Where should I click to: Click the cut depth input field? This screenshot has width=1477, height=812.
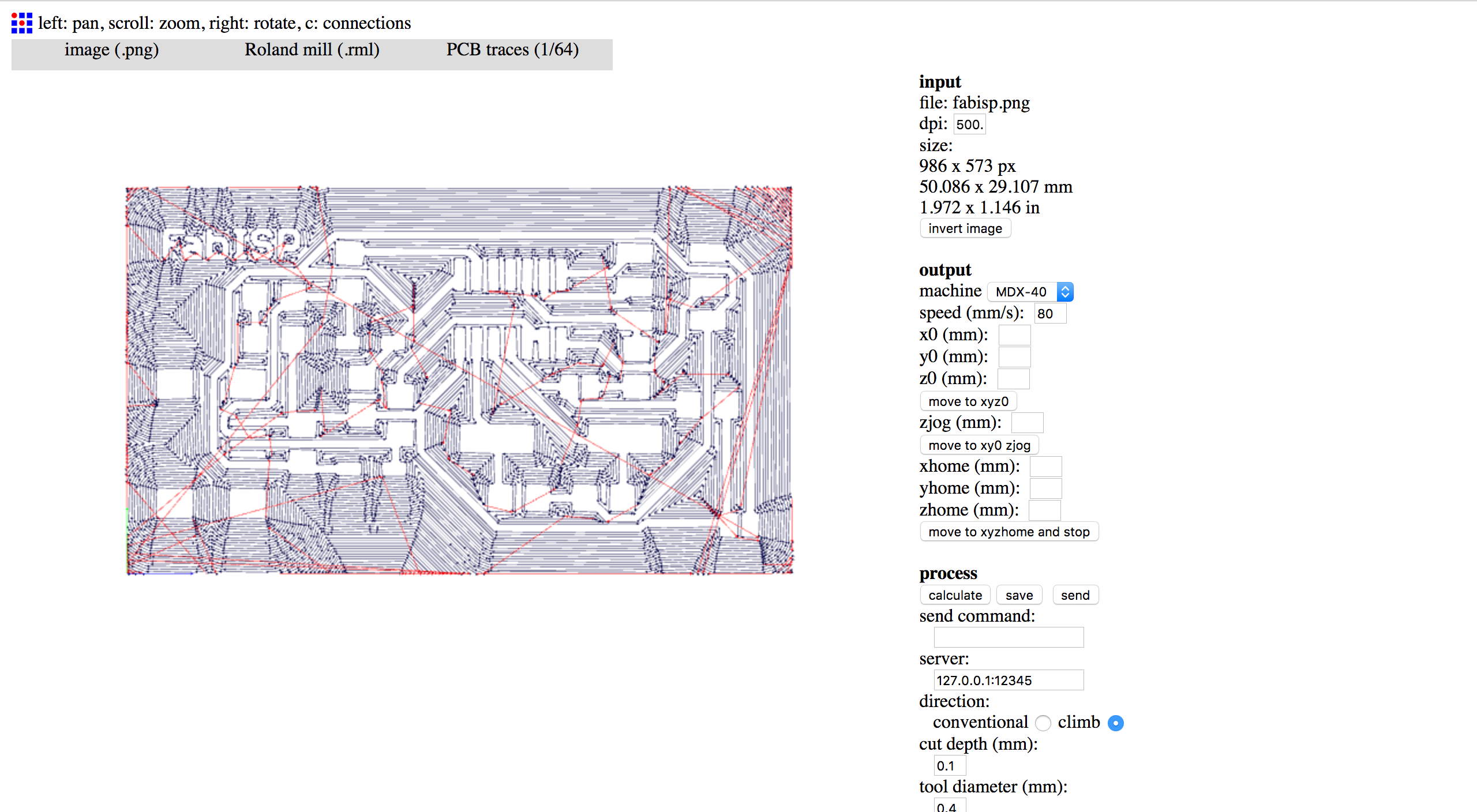949,766
